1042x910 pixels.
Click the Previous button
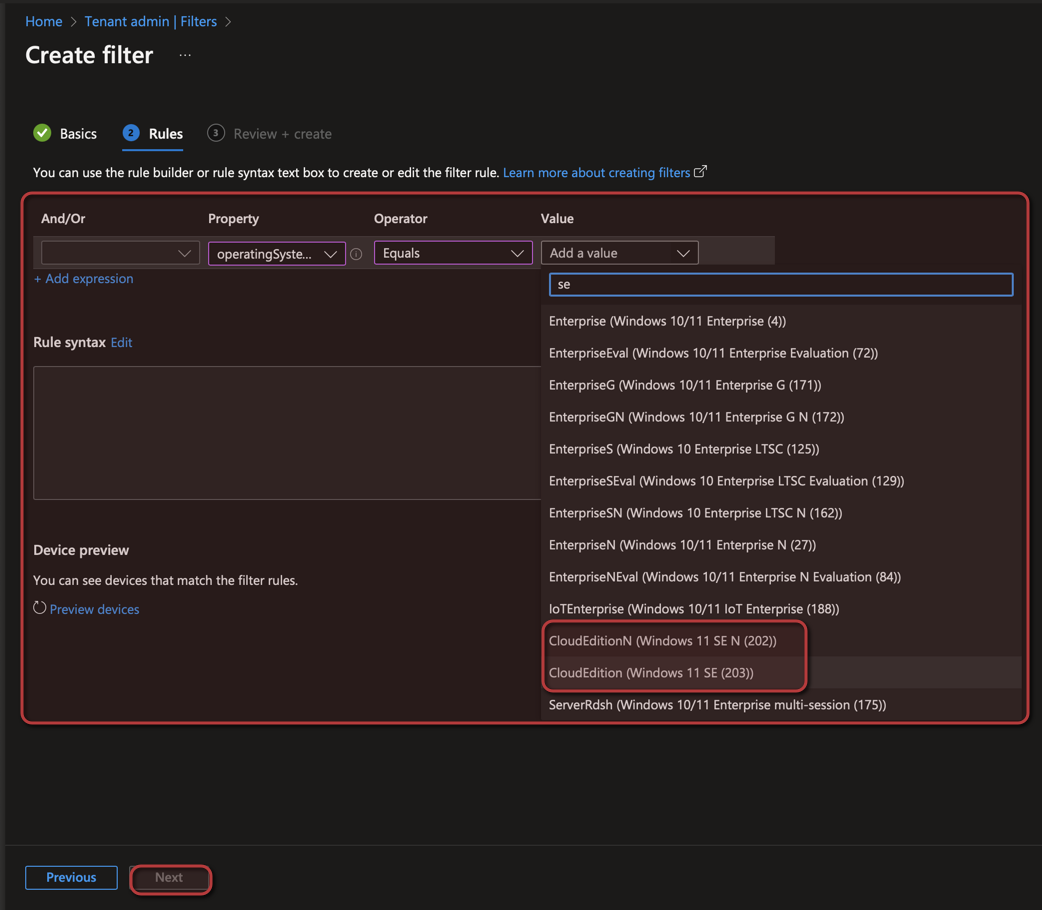(71, 877)
